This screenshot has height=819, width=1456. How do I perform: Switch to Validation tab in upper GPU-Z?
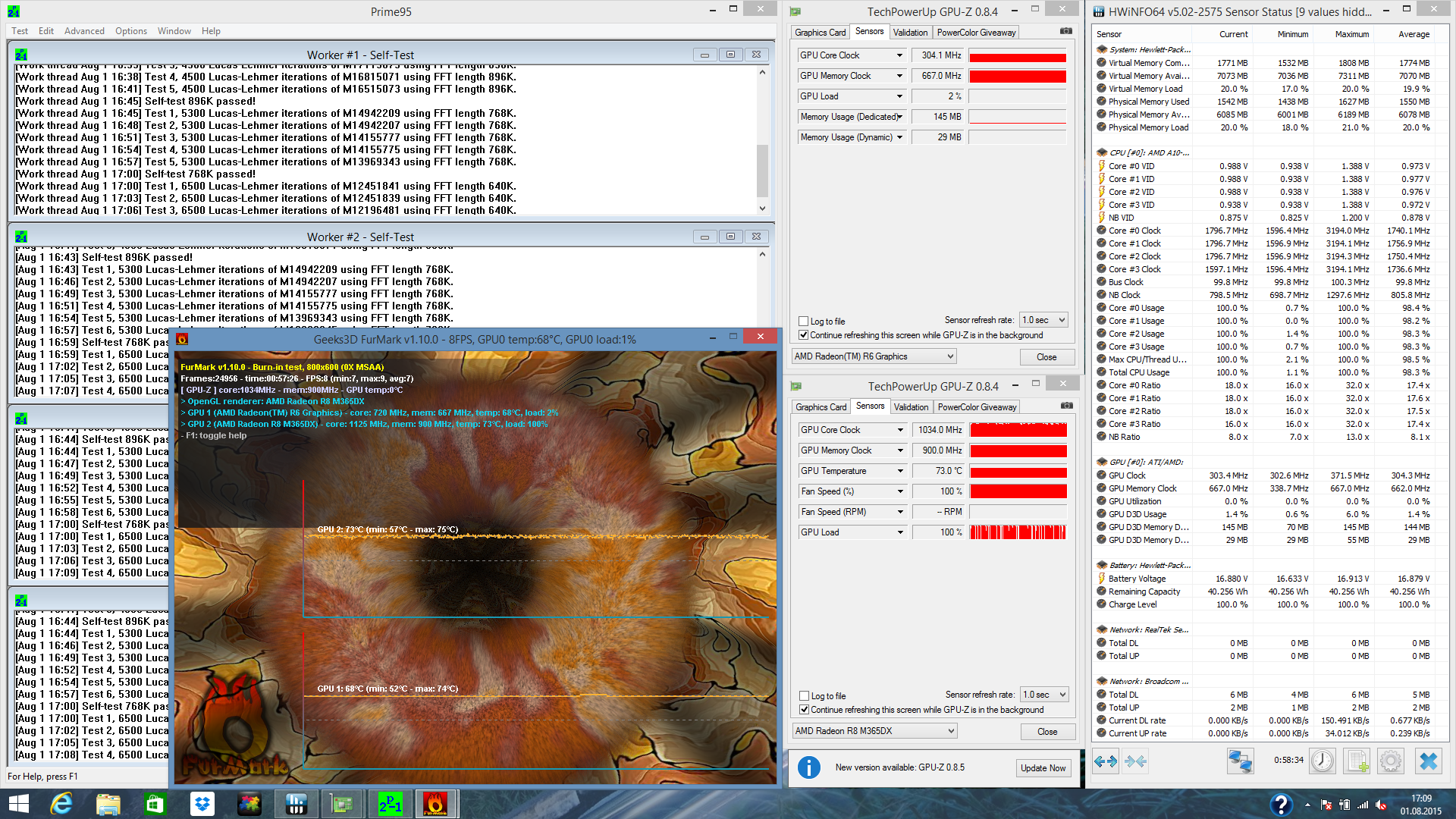910,33
